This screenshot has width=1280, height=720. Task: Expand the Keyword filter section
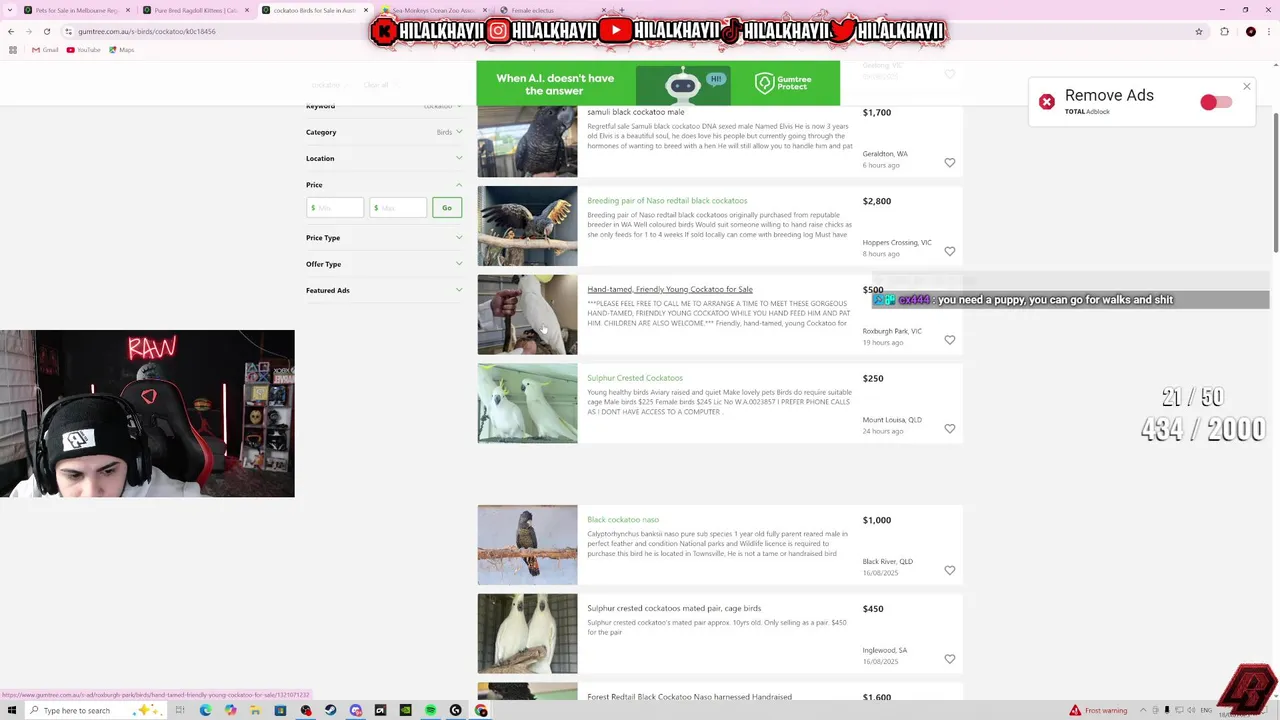tap(384, 106)
